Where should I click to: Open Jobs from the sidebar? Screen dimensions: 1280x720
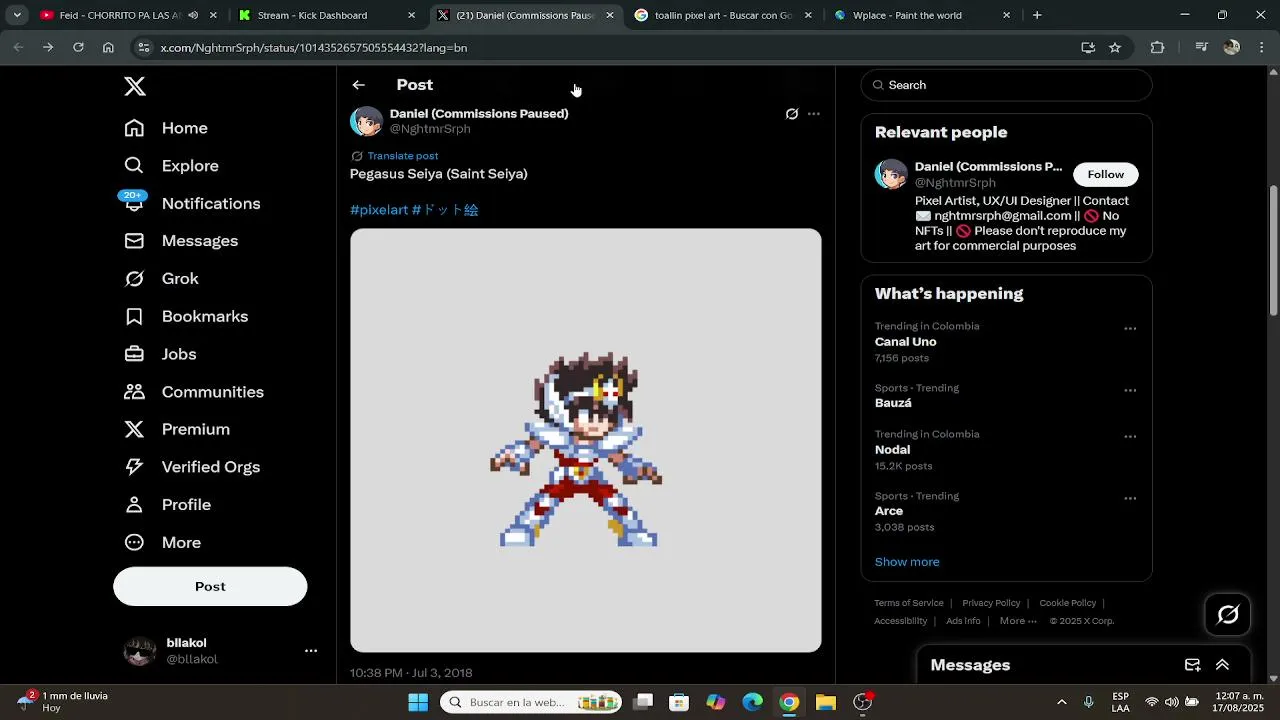[160, 354]
